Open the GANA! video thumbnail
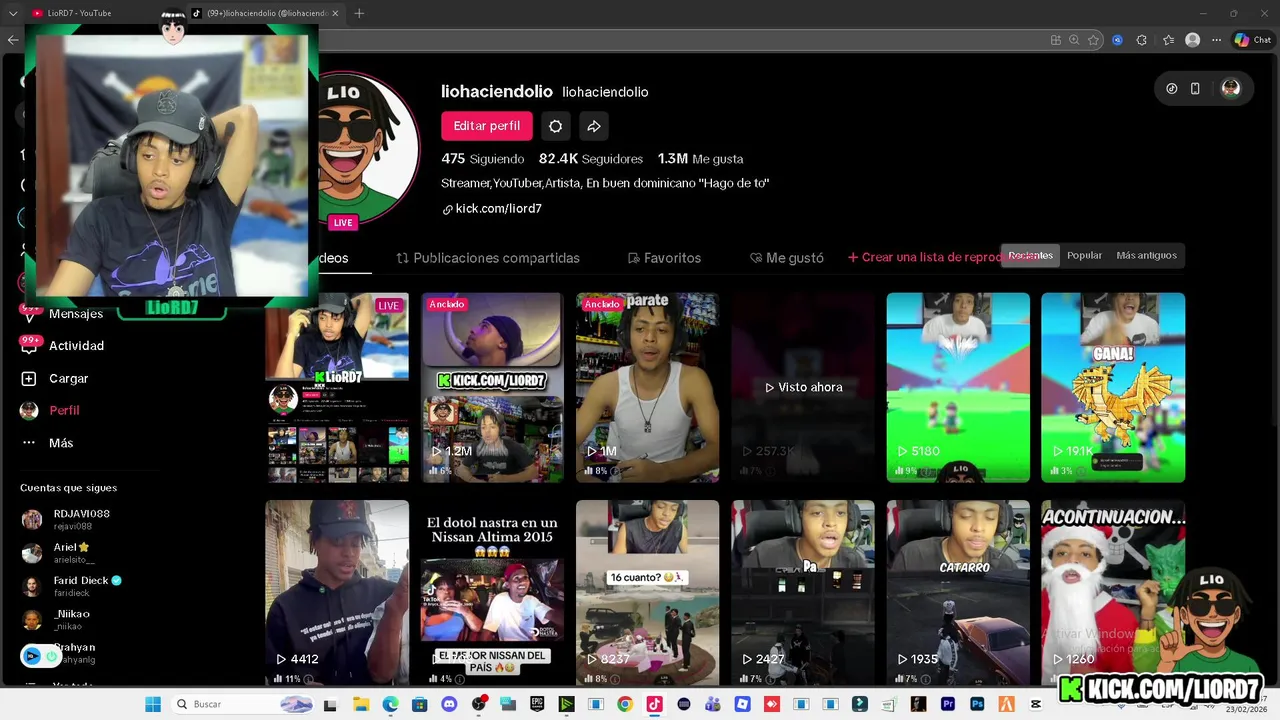This screenshot has width=1280, height=720. (x=1113, y=388)
